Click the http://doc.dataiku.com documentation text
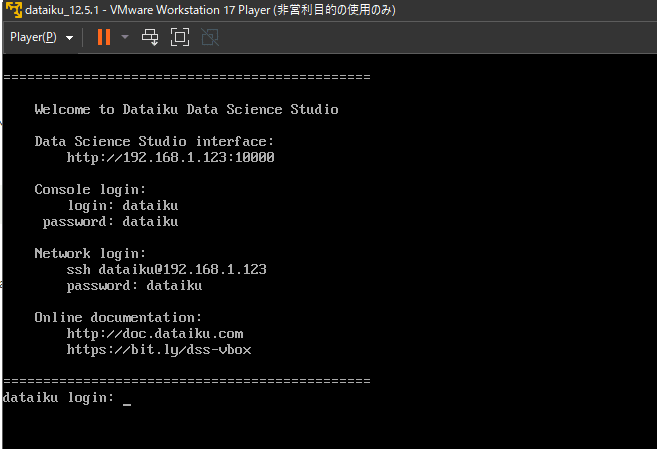 point(155,334)
